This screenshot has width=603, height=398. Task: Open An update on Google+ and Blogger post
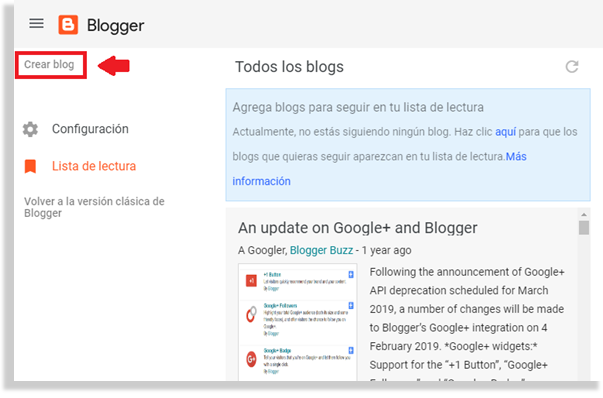[358, 228]
